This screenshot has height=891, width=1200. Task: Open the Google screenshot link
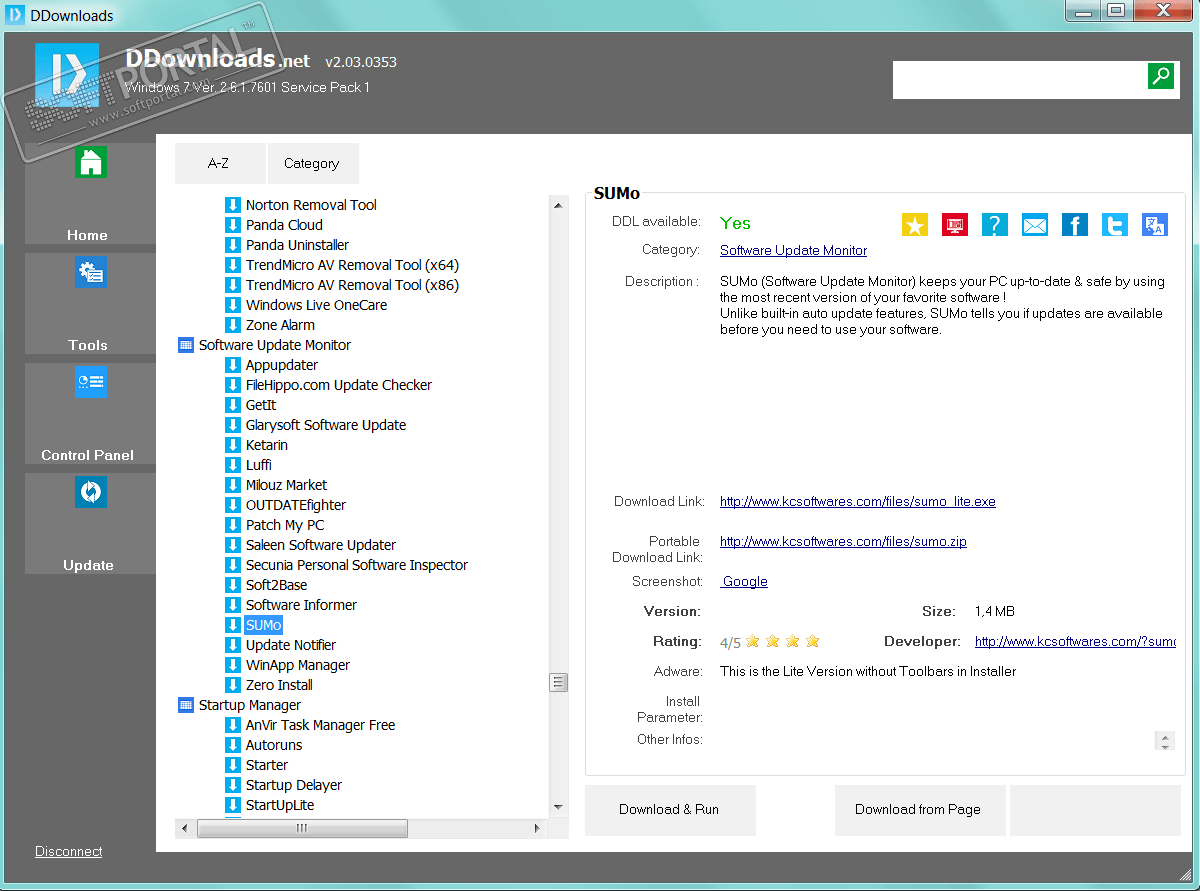pos(745,581)
